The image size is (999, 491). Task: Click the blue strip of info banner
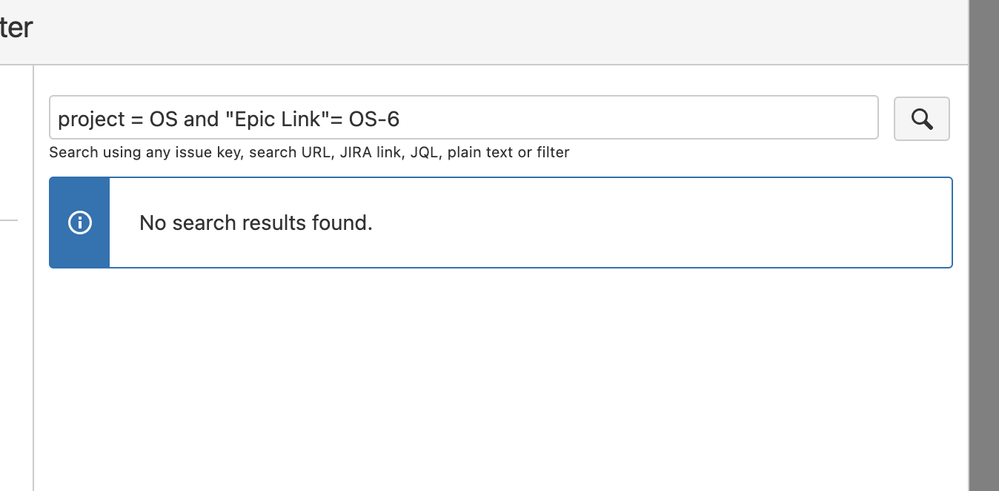pos(79,250)
